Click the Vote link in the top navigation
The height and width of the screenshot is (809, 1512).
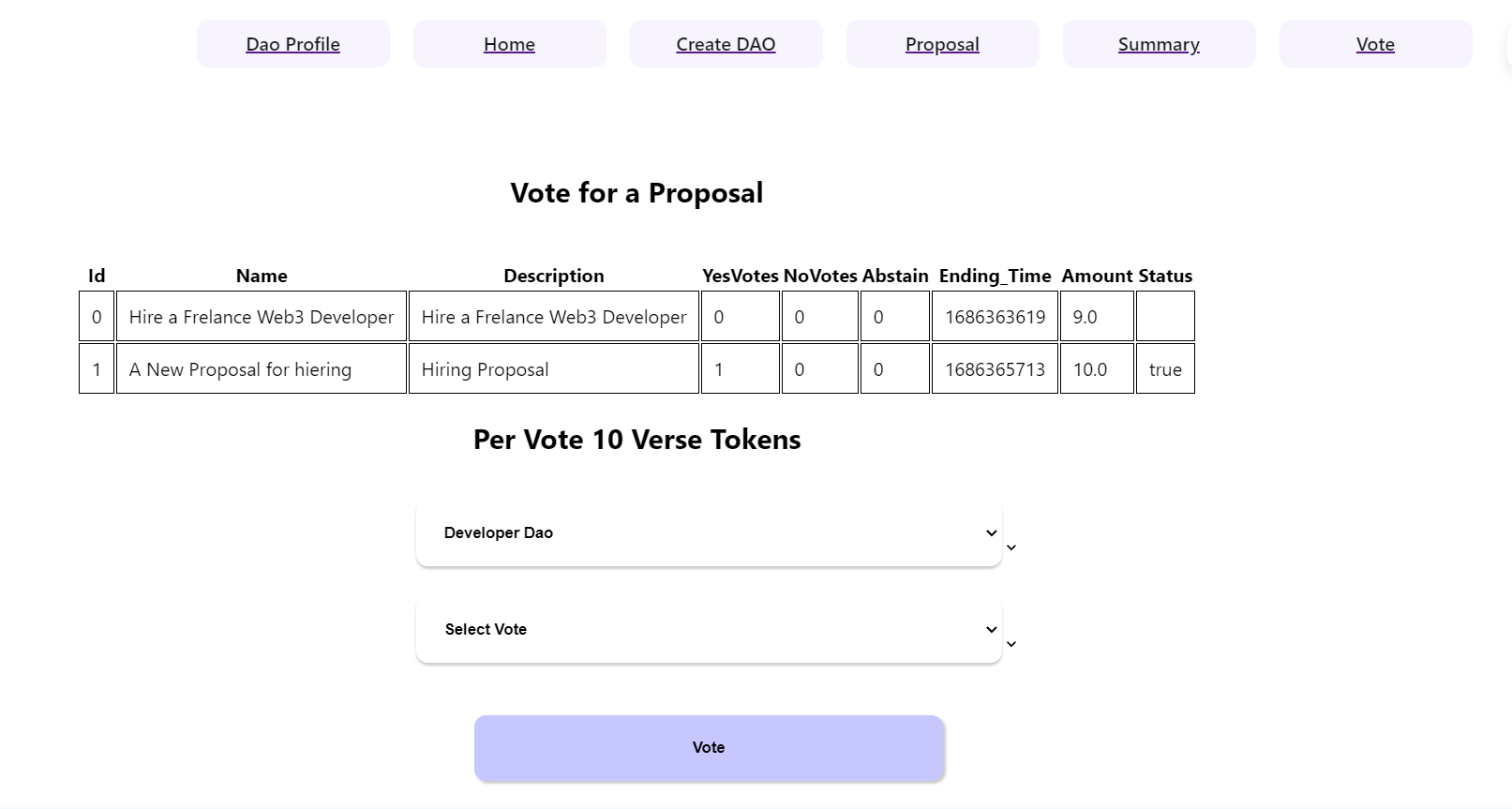pos(1375,44)
